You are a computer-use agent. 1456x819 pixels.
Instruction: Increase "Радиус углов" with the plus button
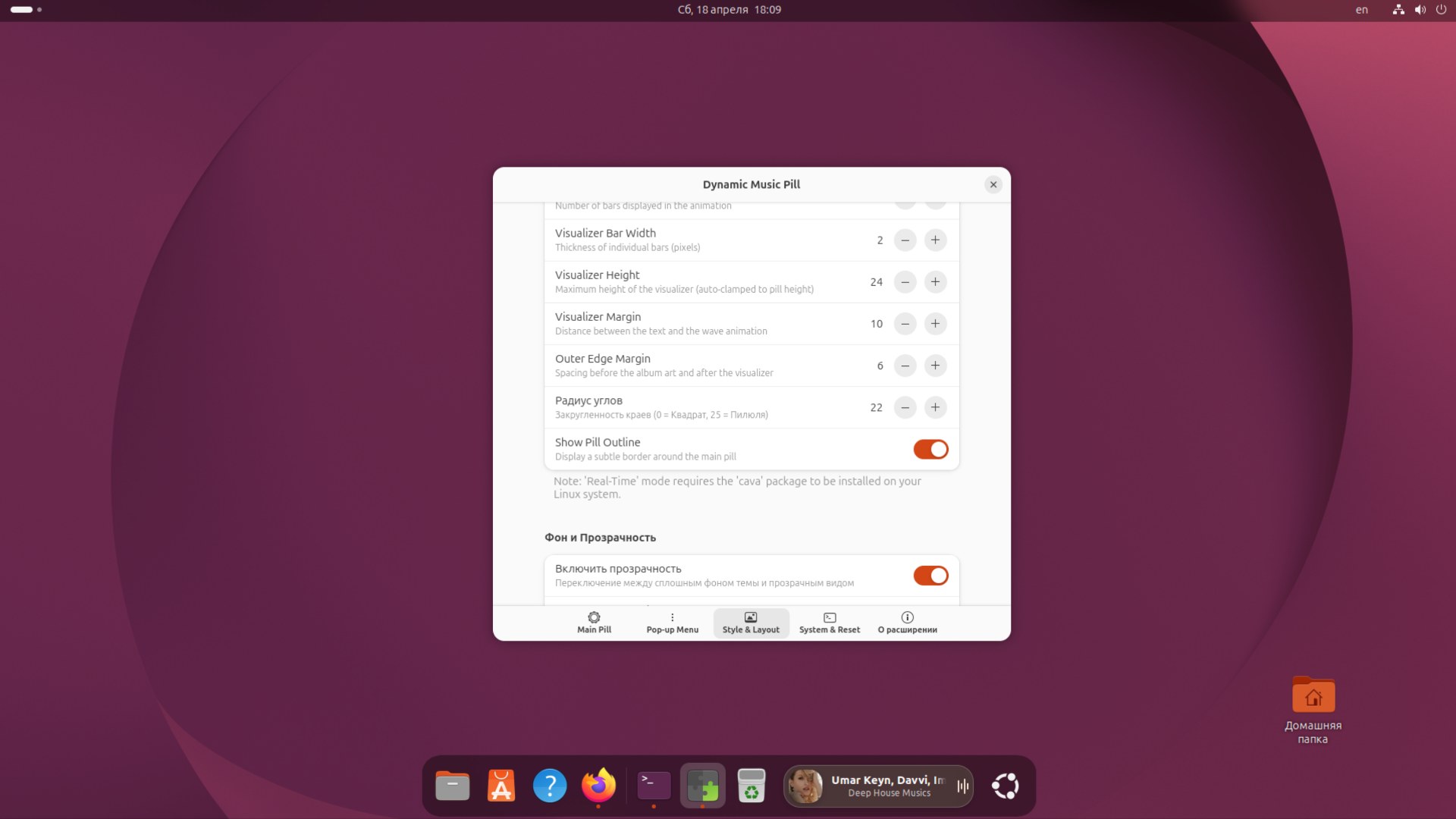point(935,407)
